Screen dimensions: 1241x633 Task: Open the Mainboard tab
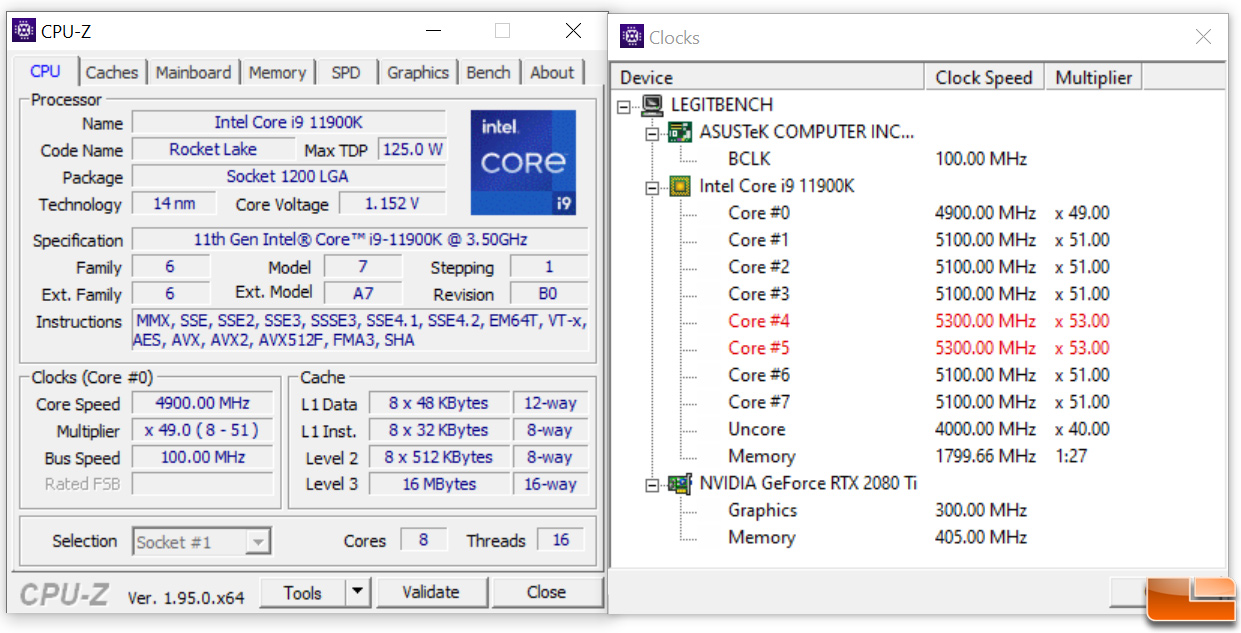tap(193, 72)
